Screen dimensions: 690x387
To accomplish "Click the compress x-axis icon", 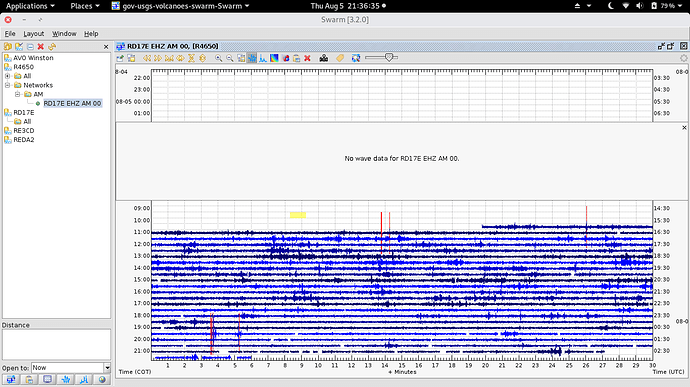I will coord(169,58).
